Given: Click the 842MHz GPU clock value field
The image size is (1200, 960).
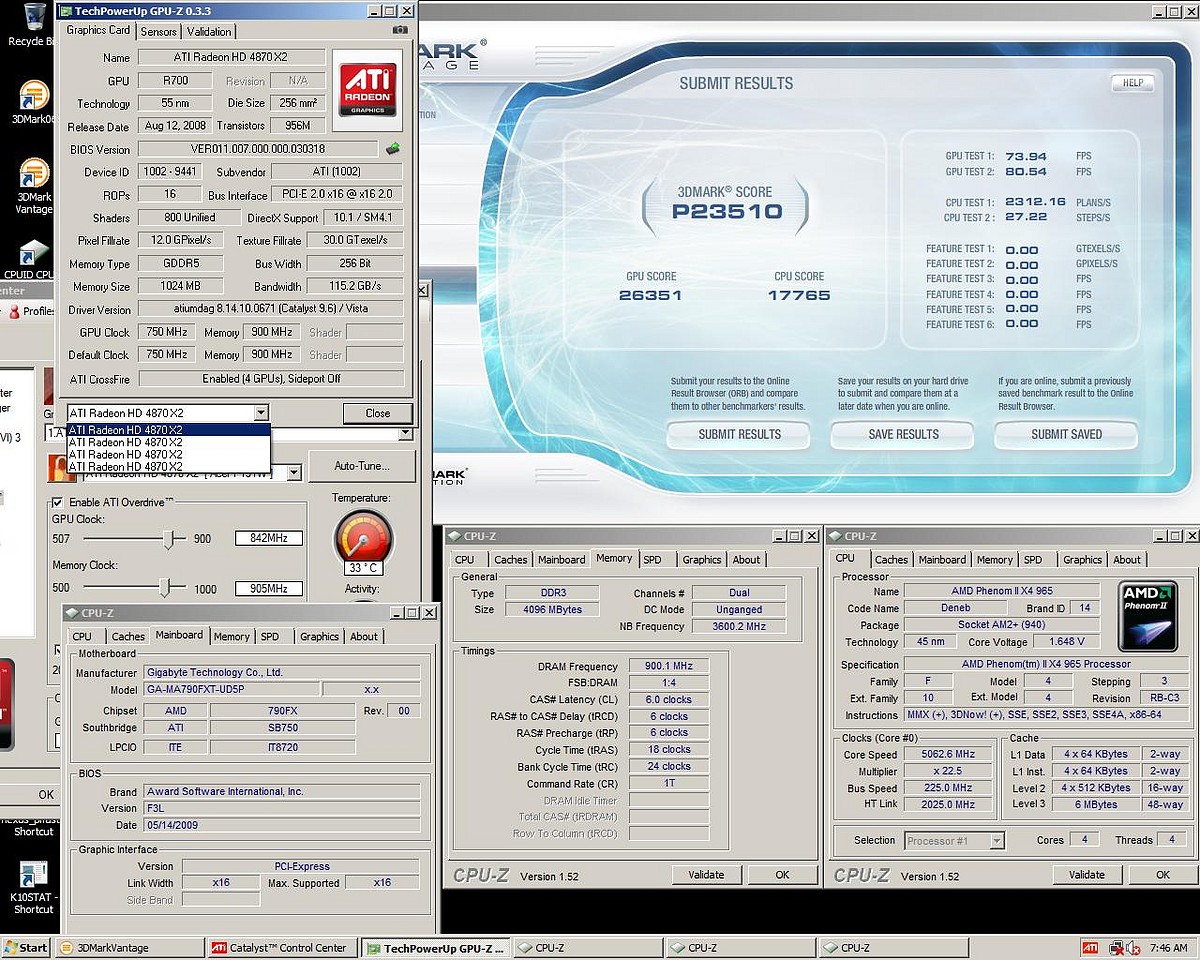Looking at the screenshot, I should (x=269, y=539).
